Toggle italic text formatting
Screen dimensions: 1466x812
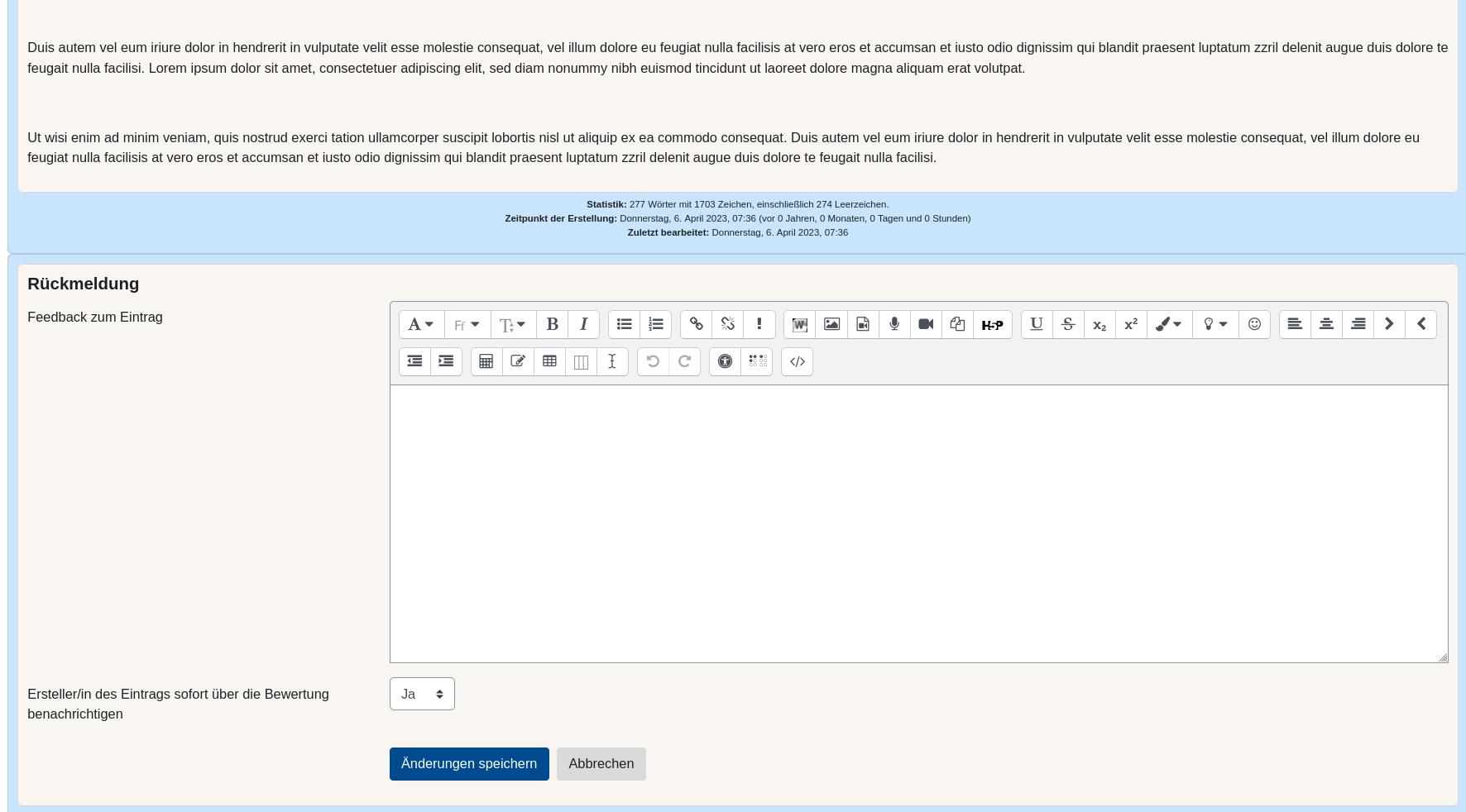click(x=583, y=324)
